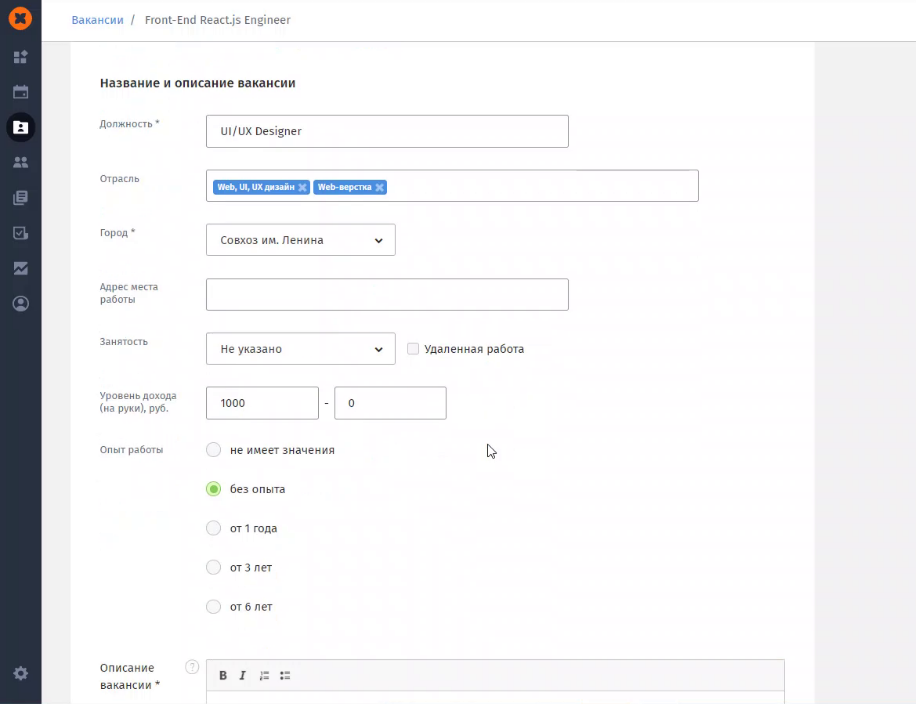Viewport: 916px width, 704px height.
Task: Click the orange app logo icon
Action: (20, 18)
